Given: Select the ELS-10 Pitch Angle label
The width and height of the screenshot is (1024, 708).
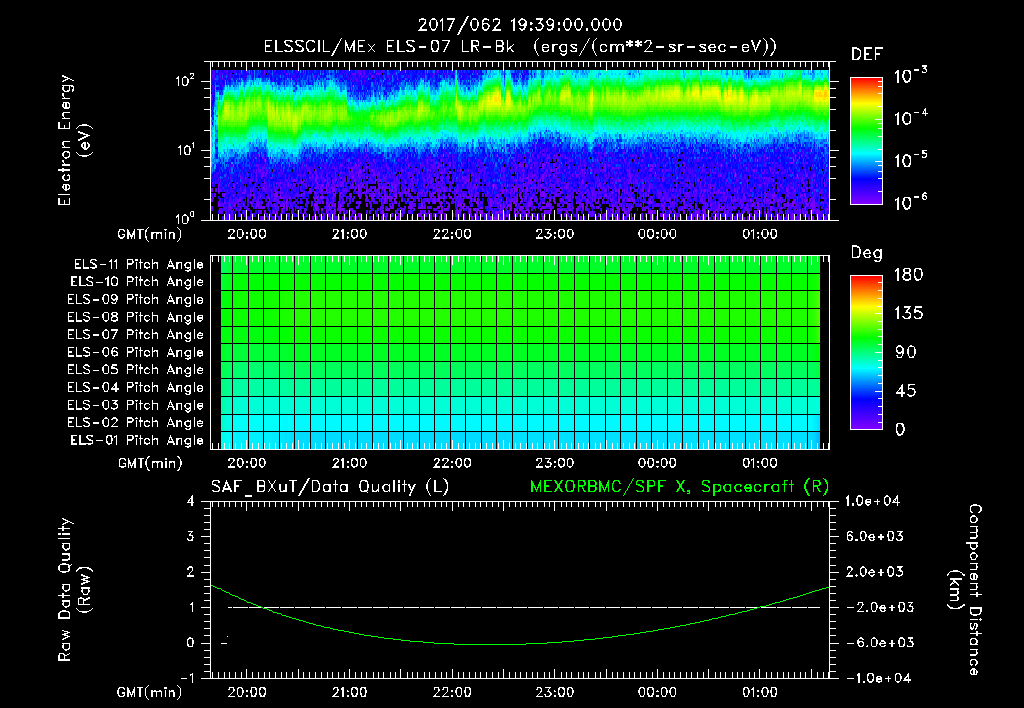Looking at the screenshot, I should point(137,282).
